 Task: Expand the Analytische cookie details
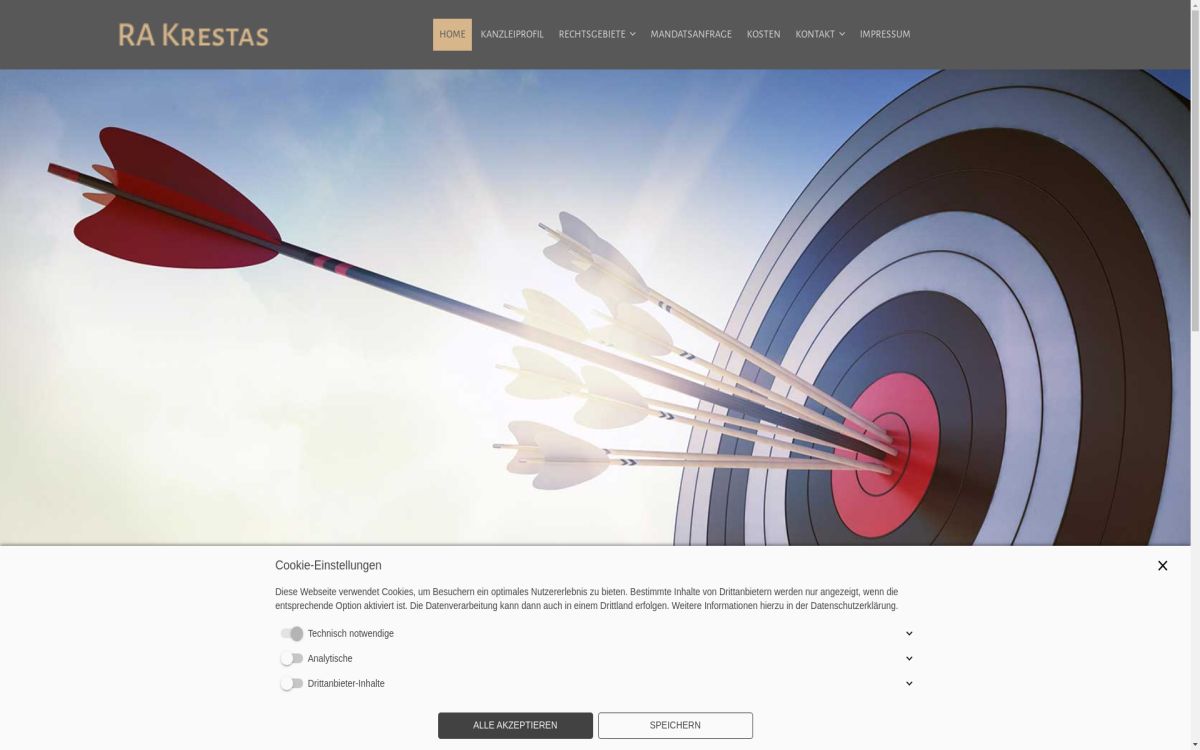(x=908, y=658)
